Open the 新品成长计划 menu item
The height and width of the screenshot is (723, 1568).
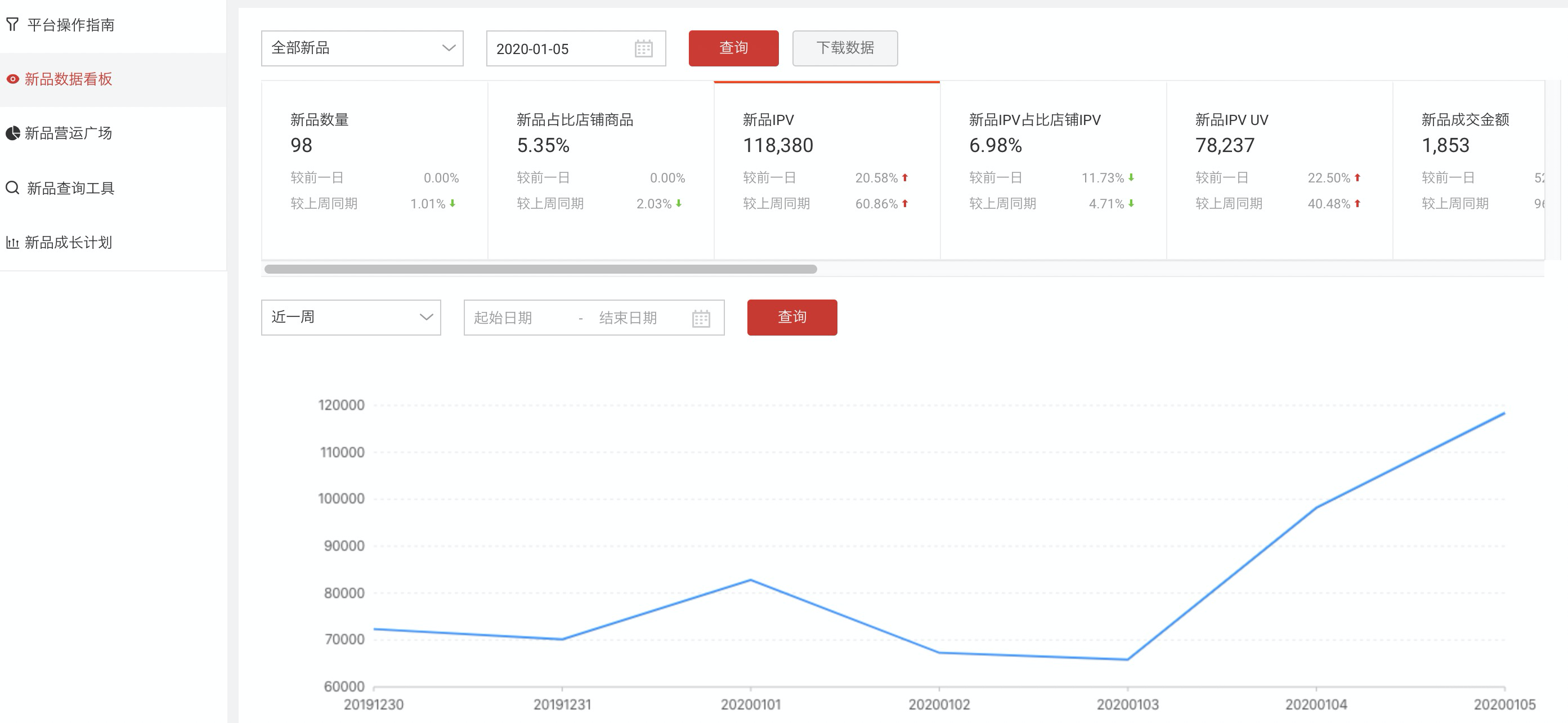(68, 243)
